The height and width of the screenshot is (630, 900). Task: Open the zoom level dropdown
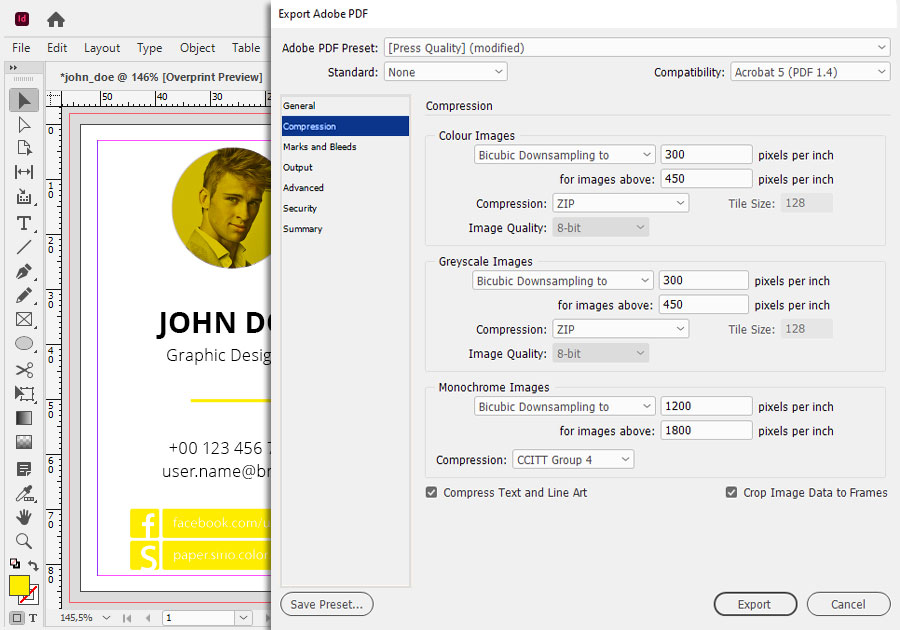click(106, 618)
